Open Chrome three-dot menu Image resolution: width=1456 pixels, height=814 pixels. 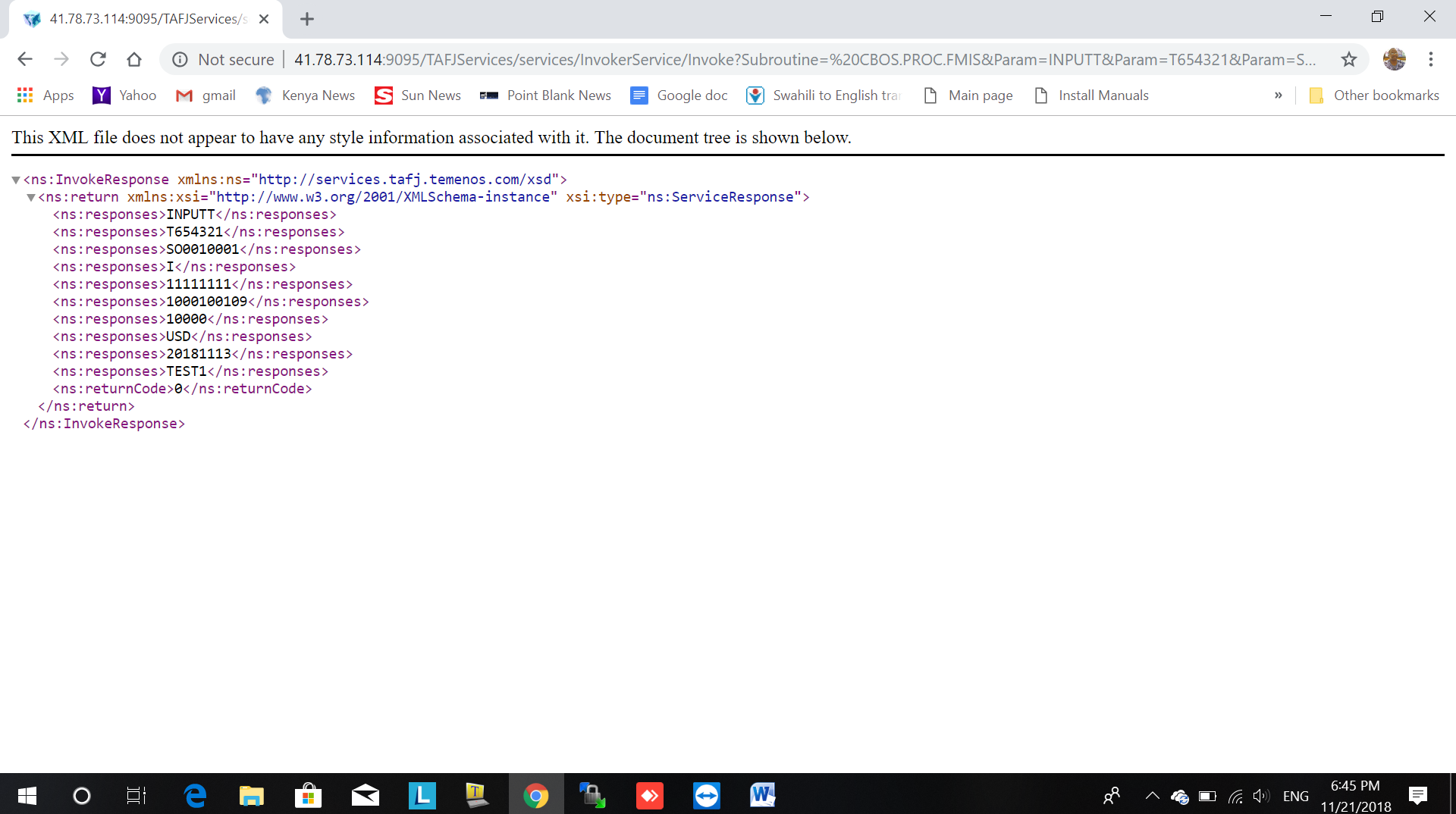point(1430,59)
